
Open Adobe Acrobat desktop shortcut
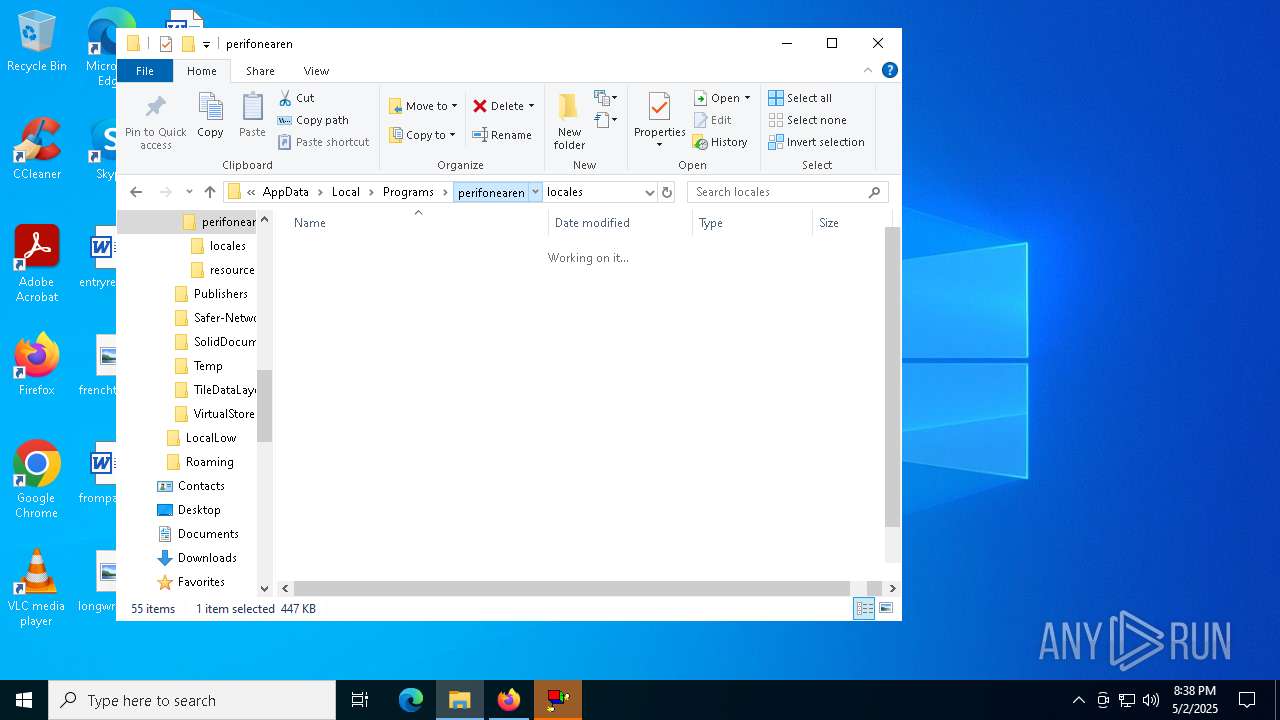click(x=37, y=264)
